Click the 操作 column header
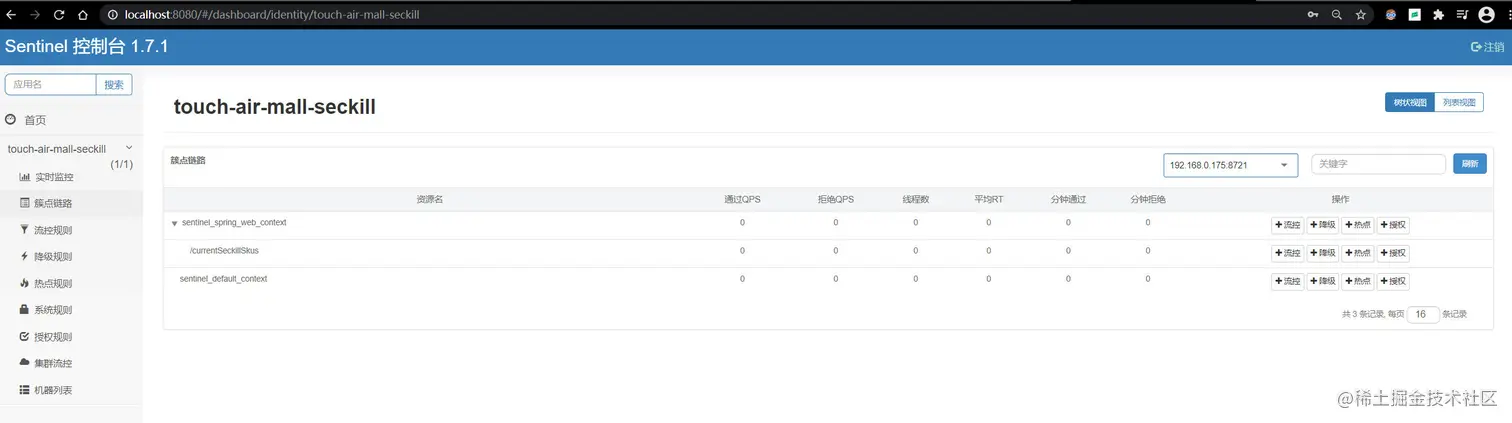The width and height of the screenshot is (1512, 423). click(x=1340, y=199)
